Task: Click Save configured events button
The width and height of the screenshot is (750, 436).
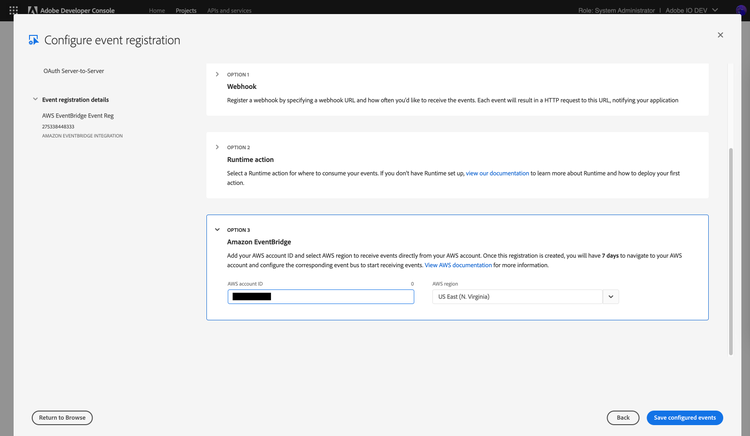Action: click(x=684, y=417)
